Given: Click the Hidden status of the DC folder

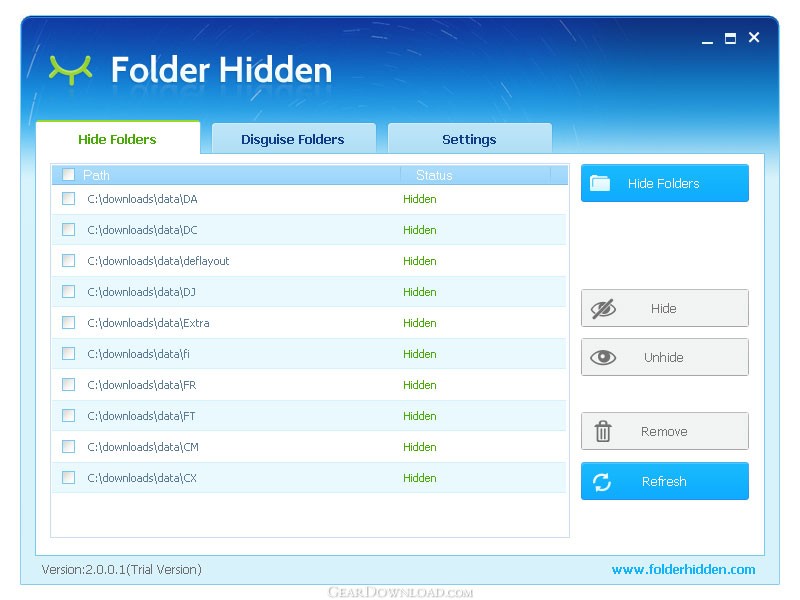Looking at the screenshot, I should 419,230.
